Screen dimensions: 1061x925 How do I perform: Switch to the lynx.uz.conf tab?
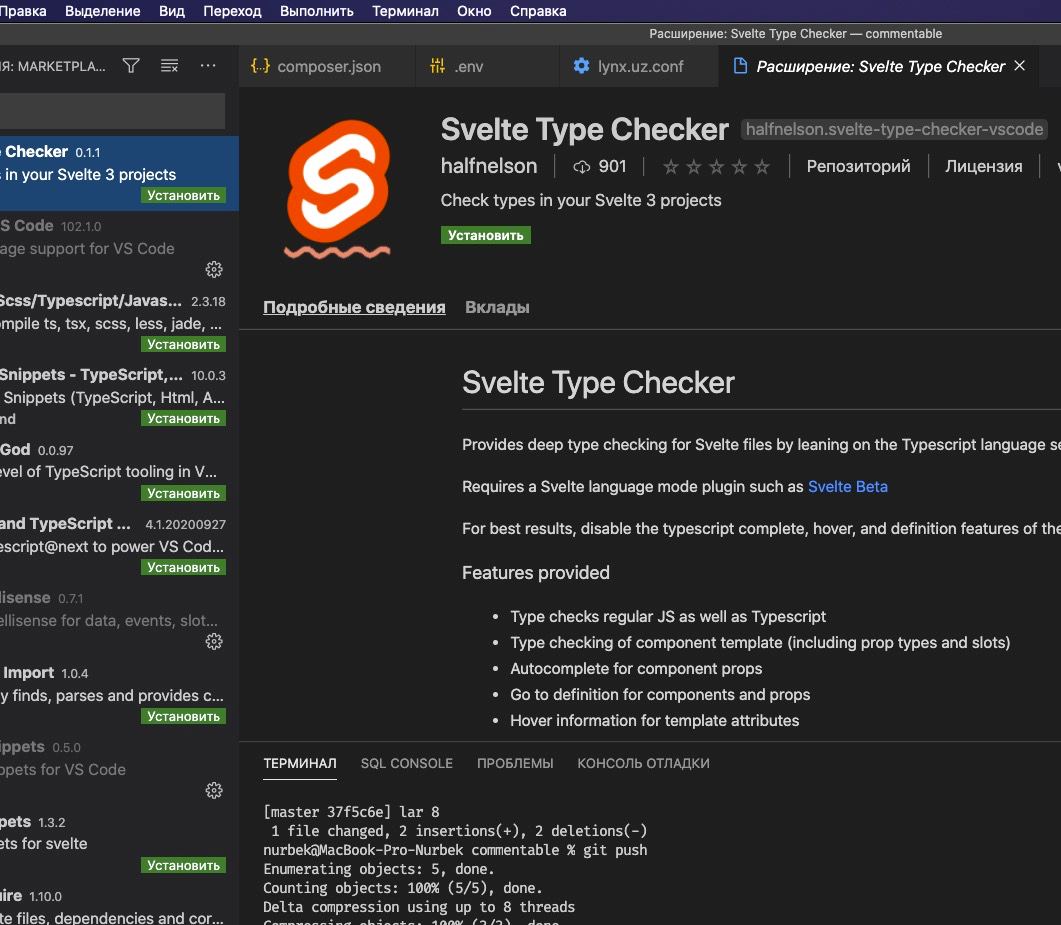coord(639,66)
